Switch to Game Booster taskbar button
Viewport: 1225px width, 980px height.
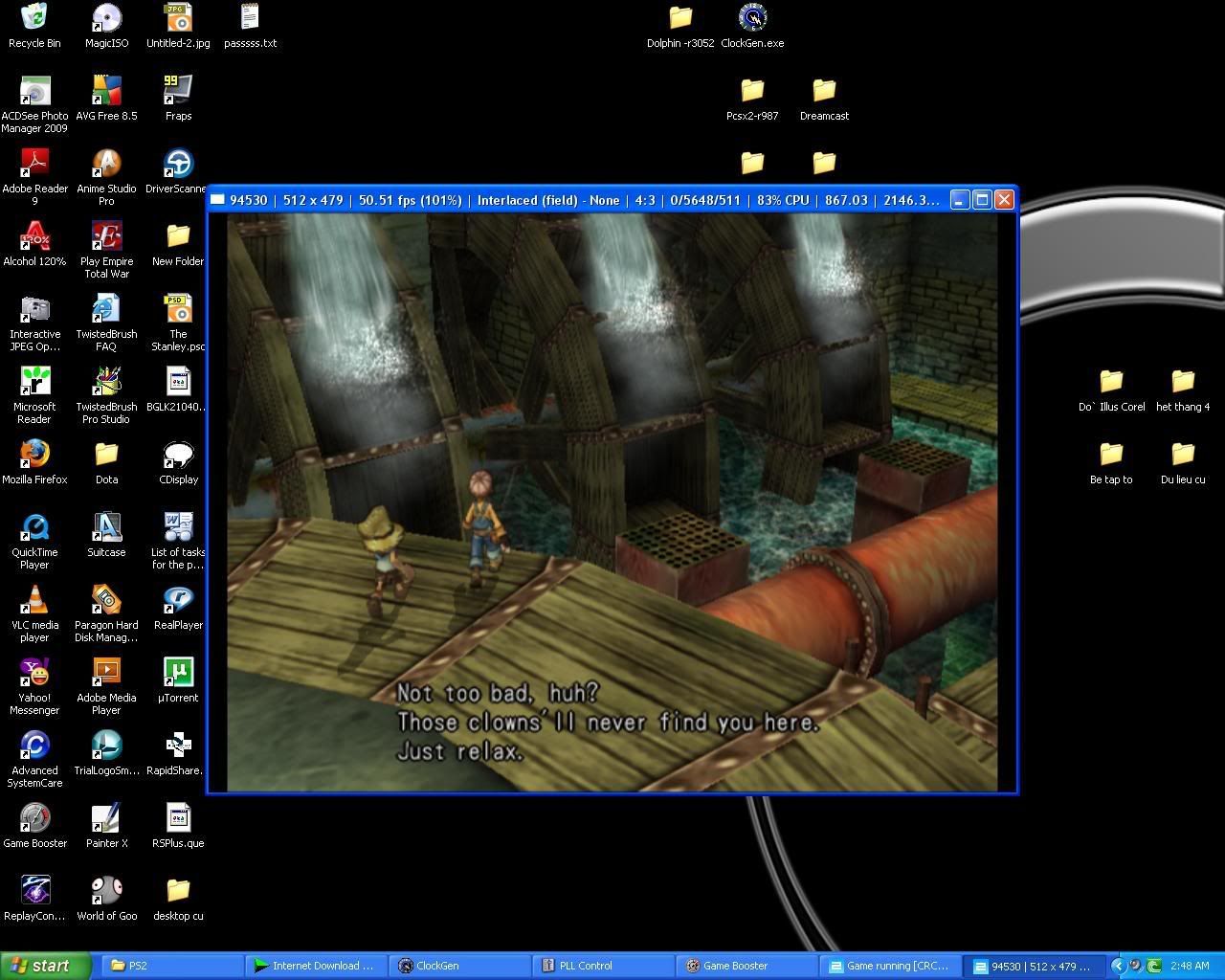[x=746, y=966]
